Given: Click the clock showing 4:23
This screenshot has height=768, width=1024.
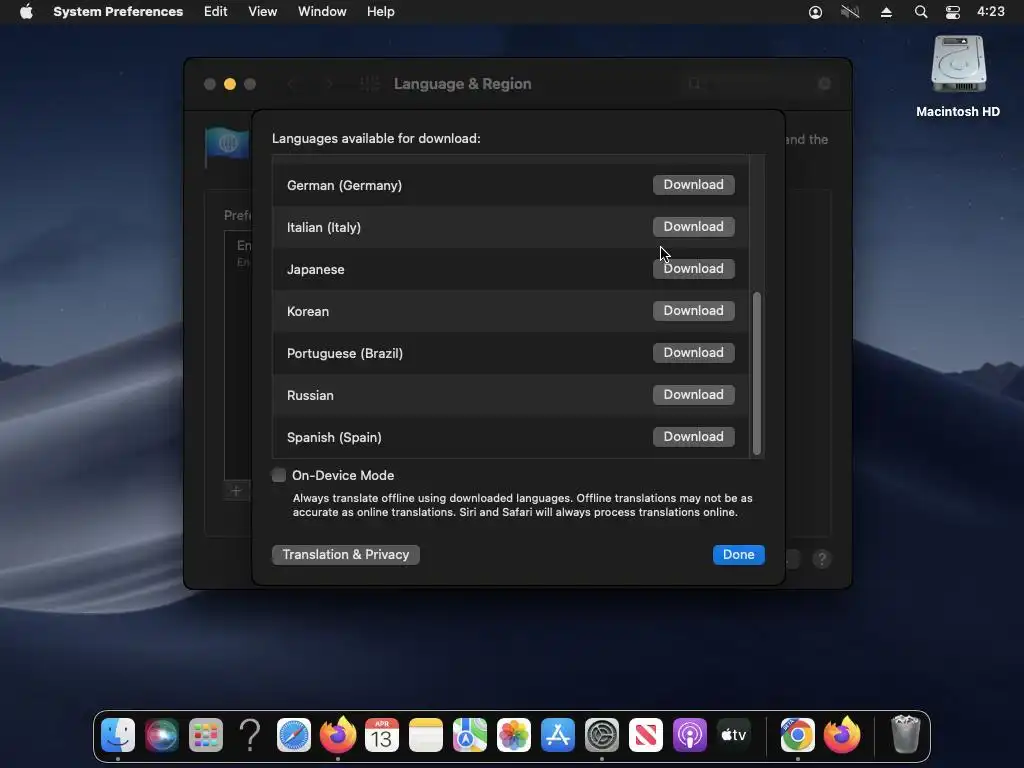Looking at the screenshot, I should (x=991, y=12).
